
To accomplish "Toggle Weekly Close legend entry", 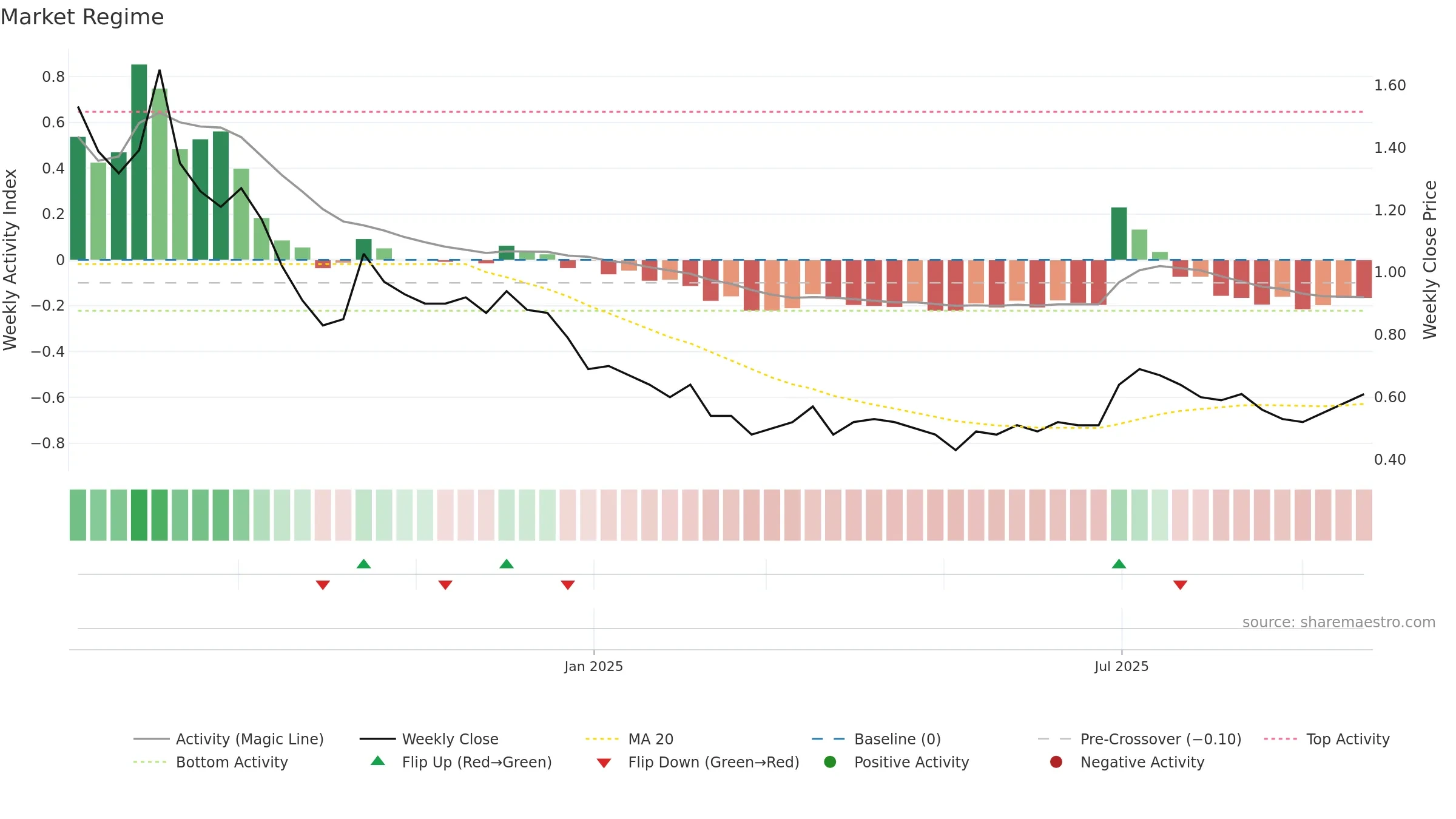I will [x=429, y=739].
